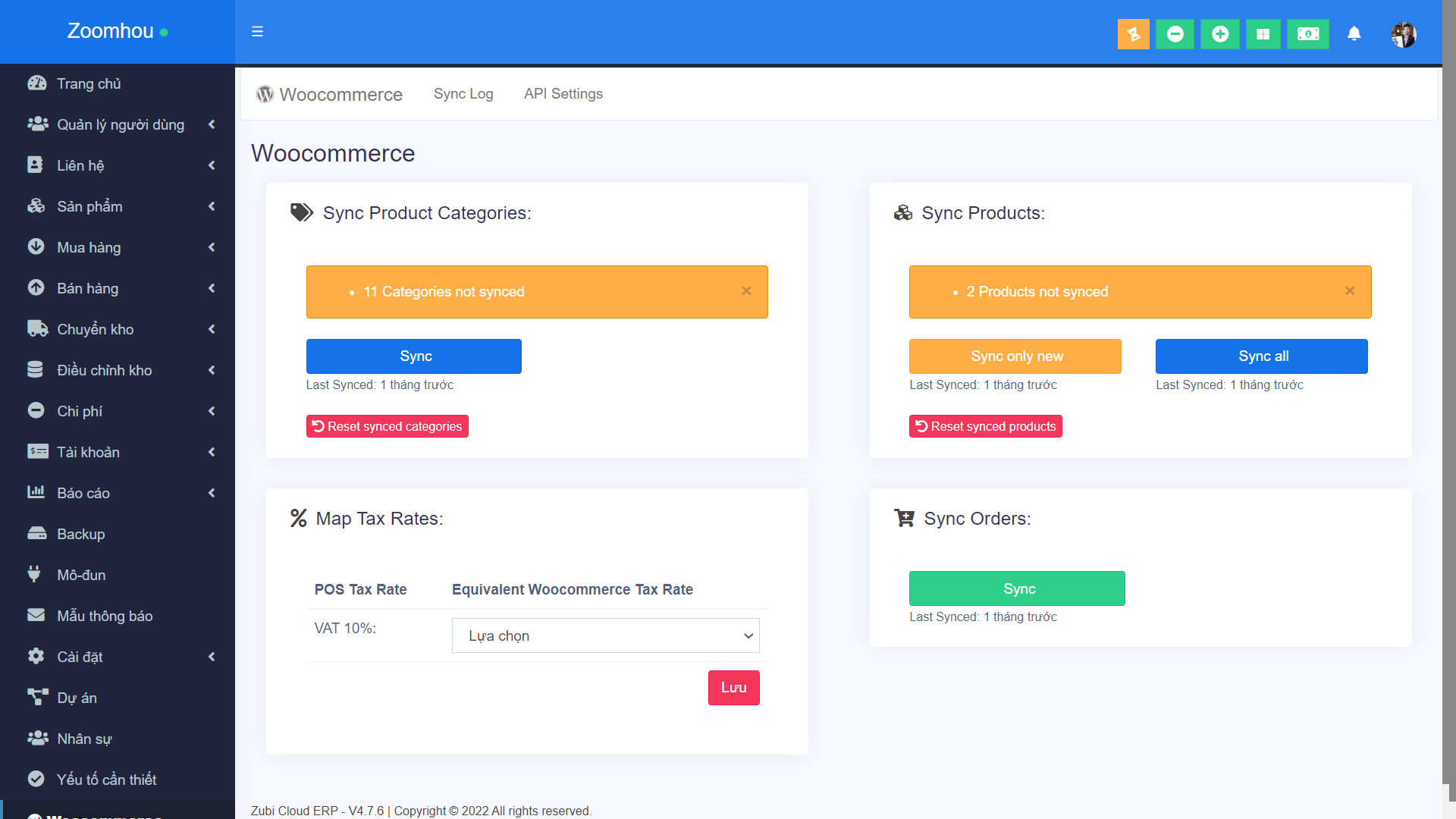Click the Backup drive icon
Image resolution: width=1456 pixels, height=819 pixels.
[36, 534]
